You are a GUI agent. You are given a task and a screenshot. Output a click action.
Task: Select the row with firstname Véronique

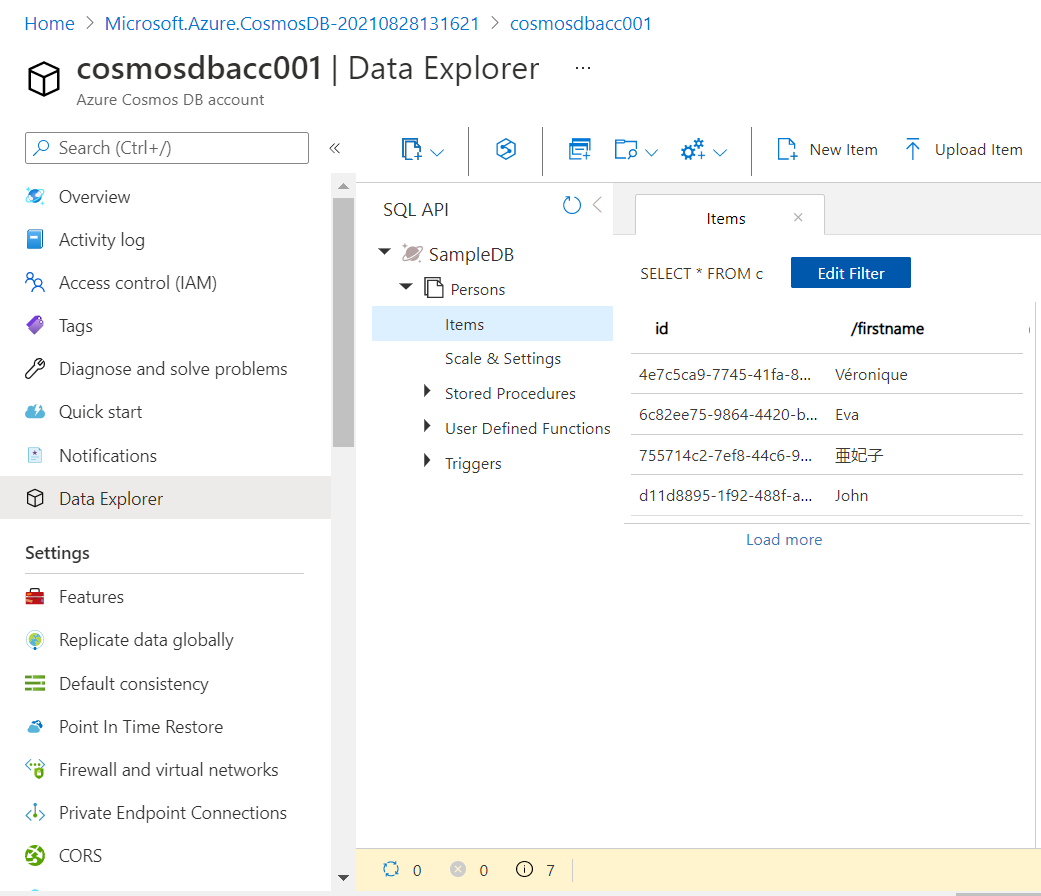[x=826, y=375]
